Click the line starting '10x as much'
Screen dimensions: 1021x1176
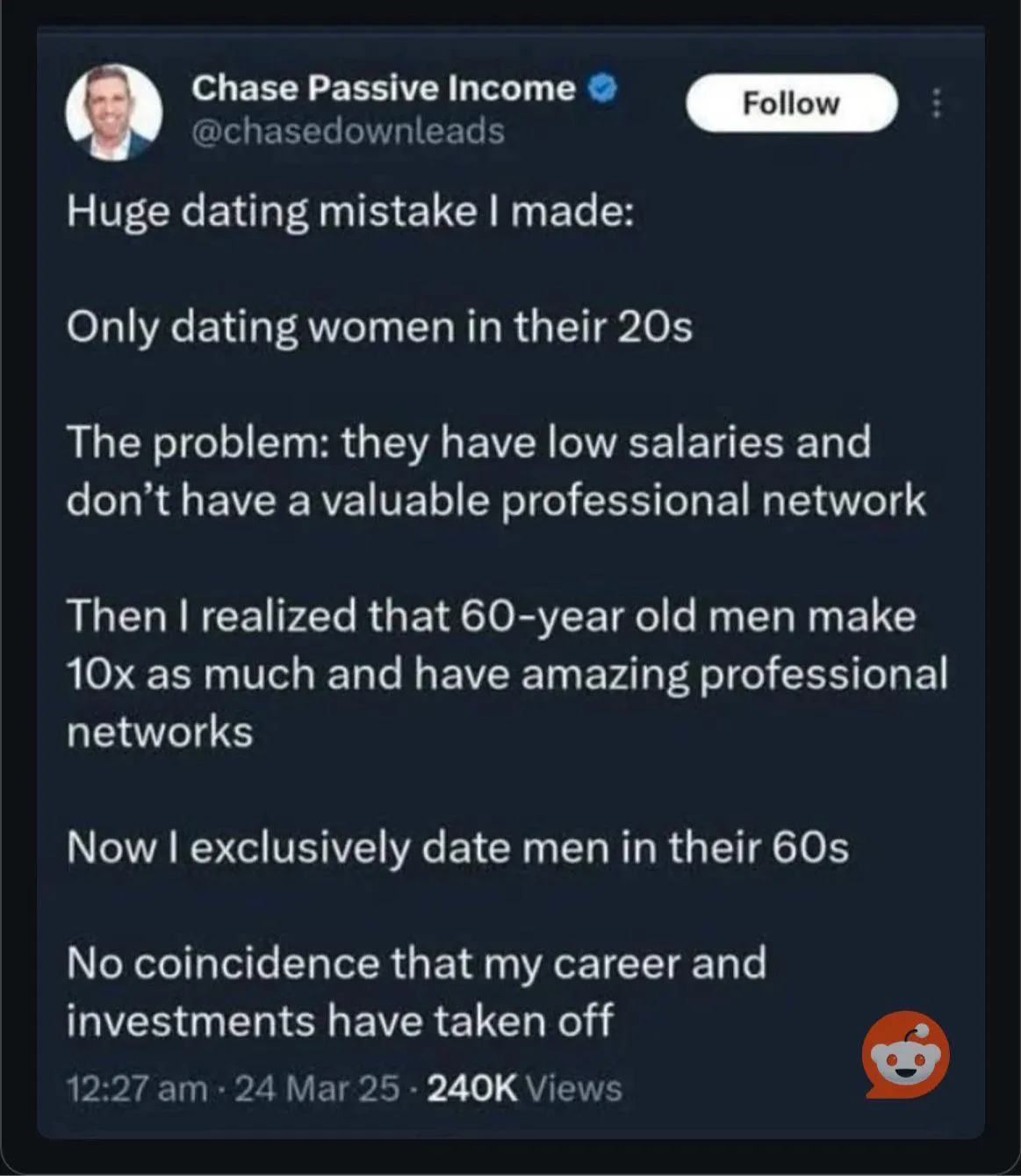pos(507,674)
